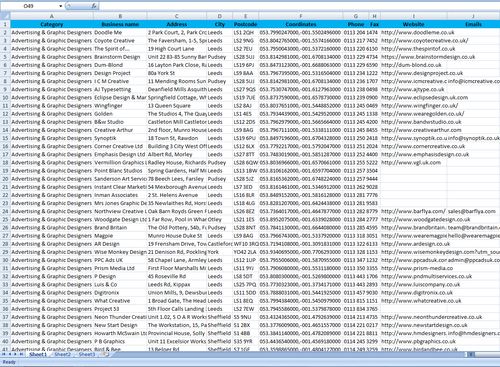Switch to the Sheet2 tab
The image size is (500, 367).
(62, 354)
